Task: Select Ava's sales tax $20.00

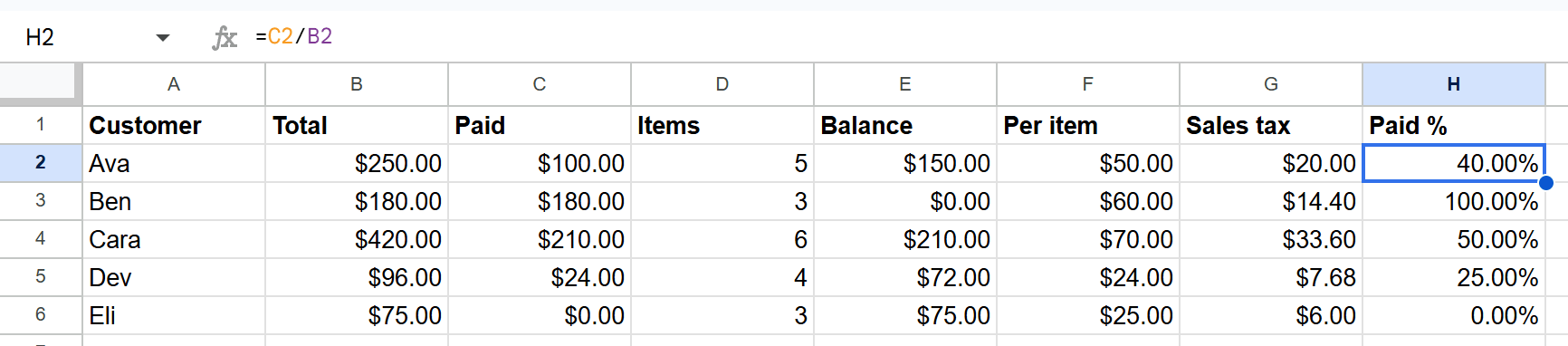Action: (1271, 163)
